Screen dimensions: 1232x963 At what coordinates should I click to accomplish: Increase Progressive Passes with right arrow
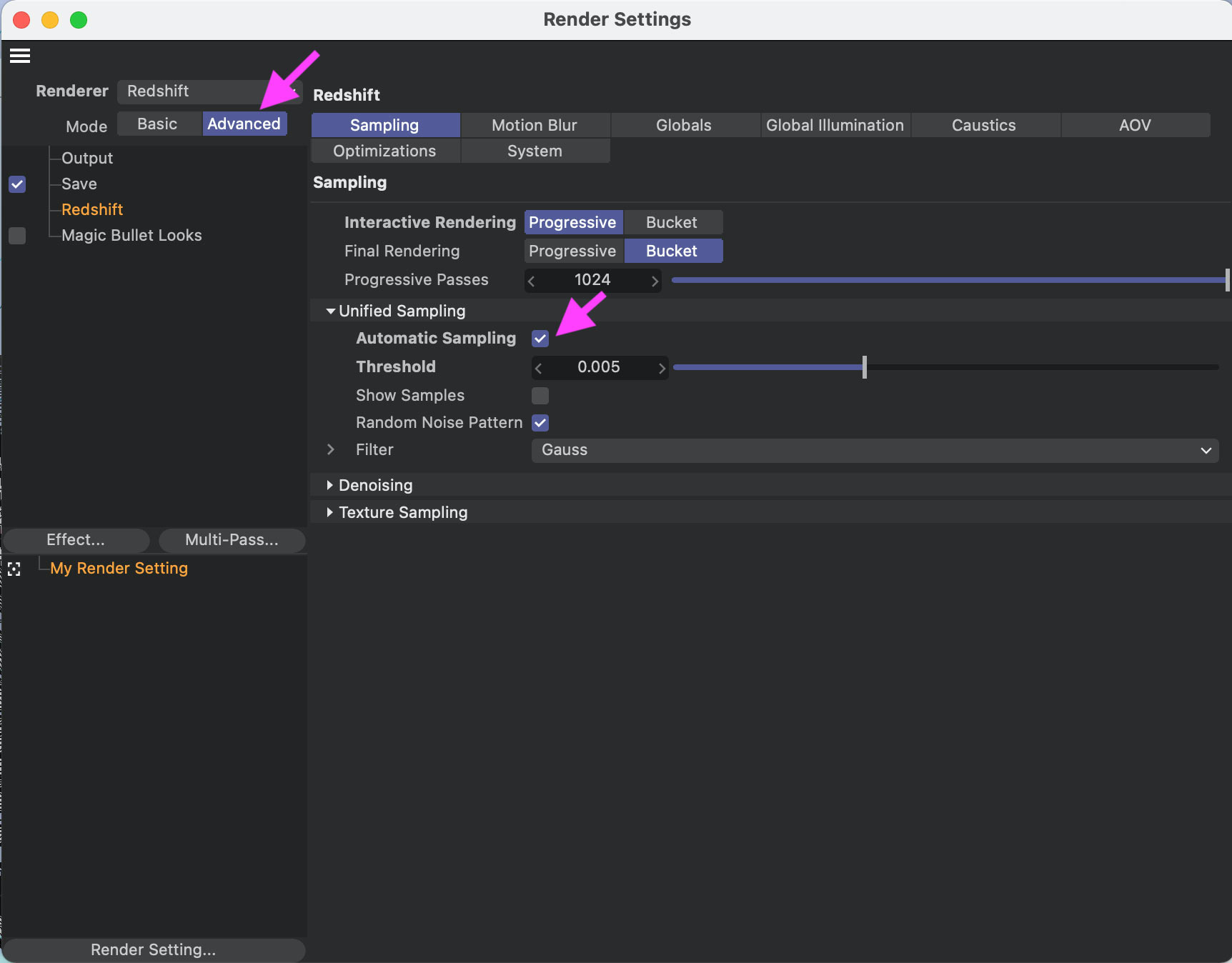pyautogui.click(x=655, y=281)
